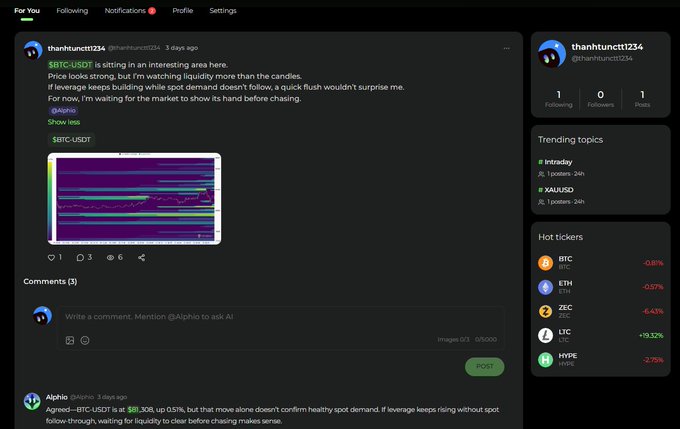This screenshot has width=680, height=429.
Task: Collapse the post with Show less
Action: pyautogui.click(x=64, y=122)
